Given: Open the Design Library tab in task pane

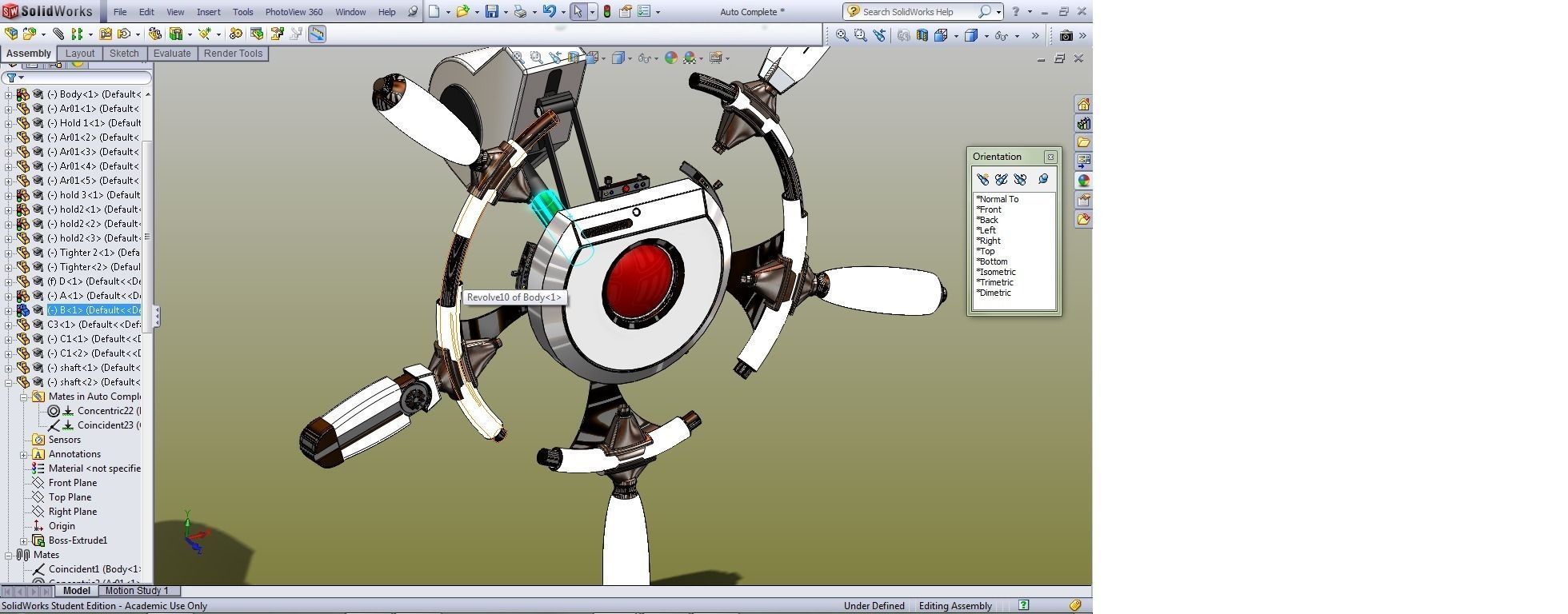Looking at the screenshot, I should 1083,124.
